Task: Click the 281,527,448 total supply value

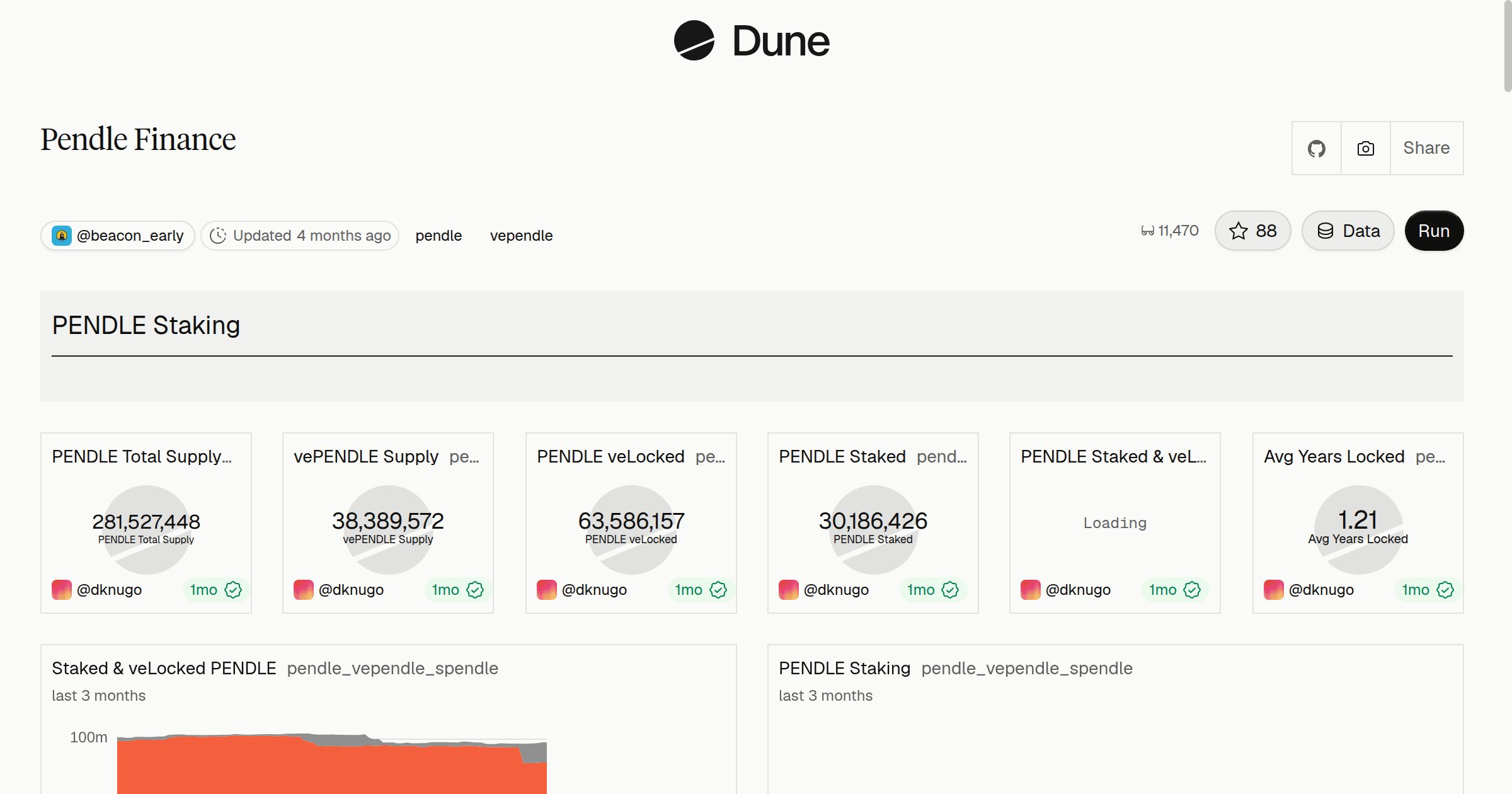Action: pos(146,521)
